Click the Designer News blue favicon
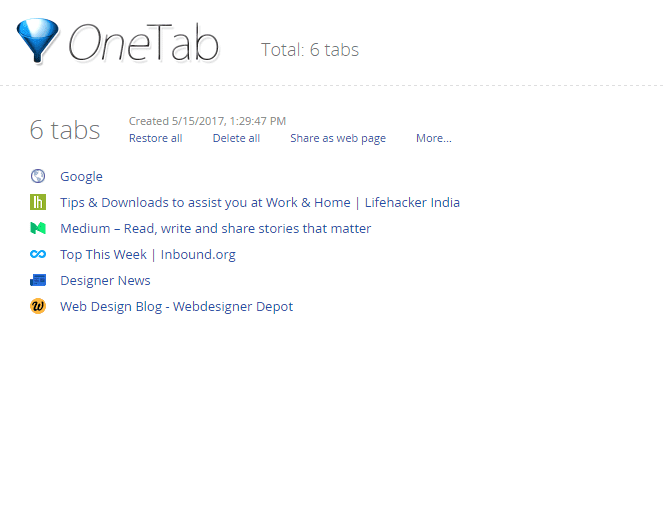 [38, 280]
